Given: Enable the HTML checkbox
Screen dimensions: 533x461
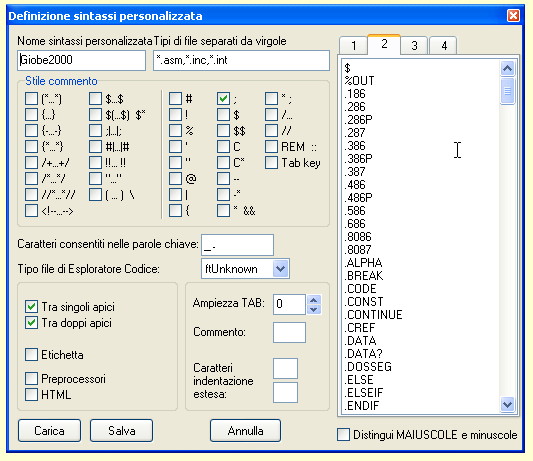Looking at the screenshot, I should point(31,394).
